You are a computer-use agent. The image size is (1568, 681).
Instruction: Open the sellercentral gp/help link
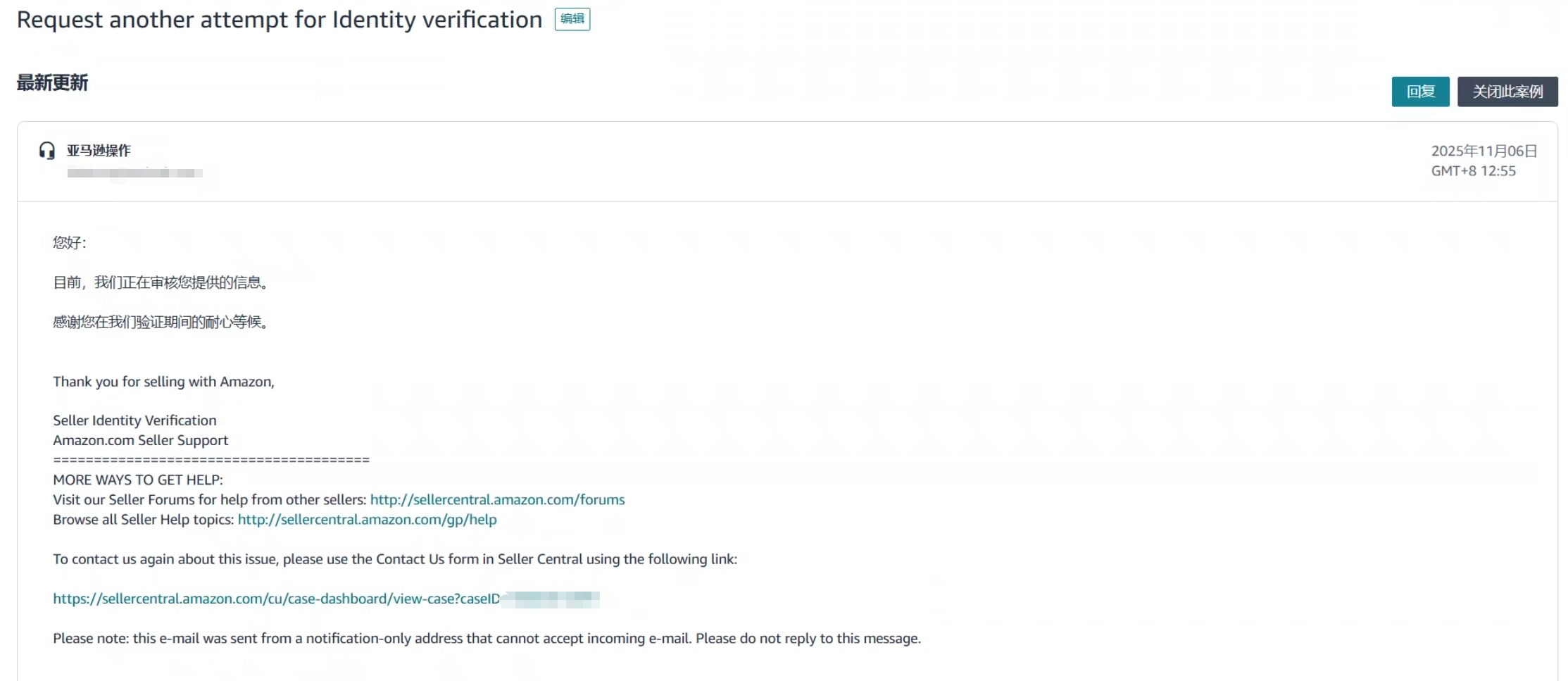point(367,519)
